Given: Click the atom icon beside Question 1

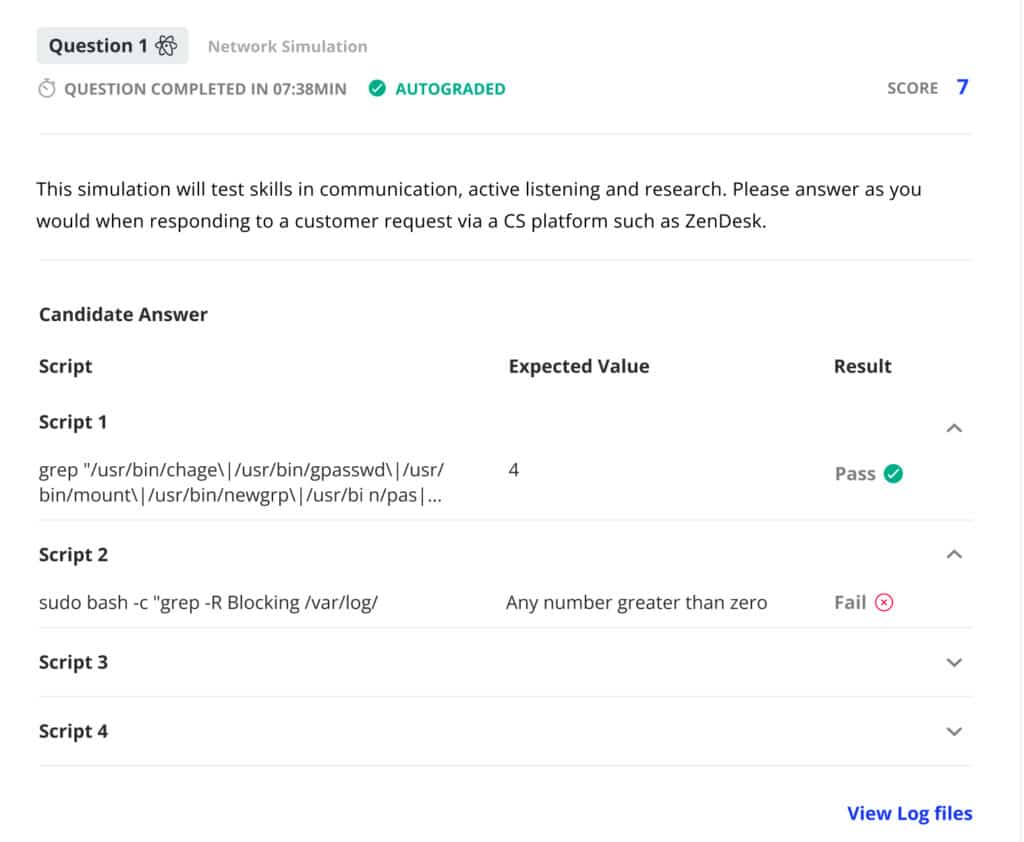Looking at the screenshot, I should 166,46.
